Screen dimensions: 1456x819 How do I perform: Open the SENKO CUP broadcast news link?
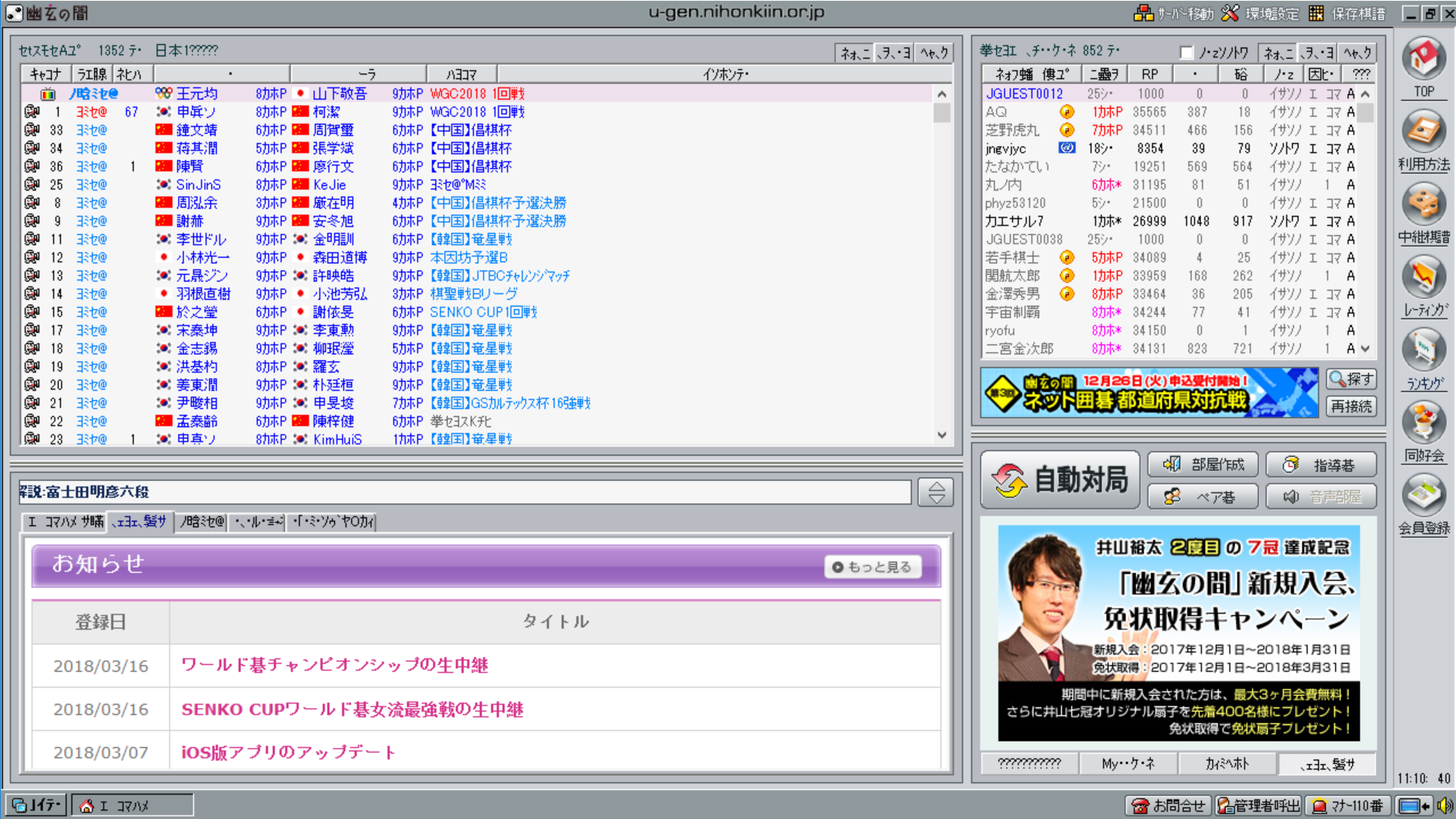(x=352, y=709)
